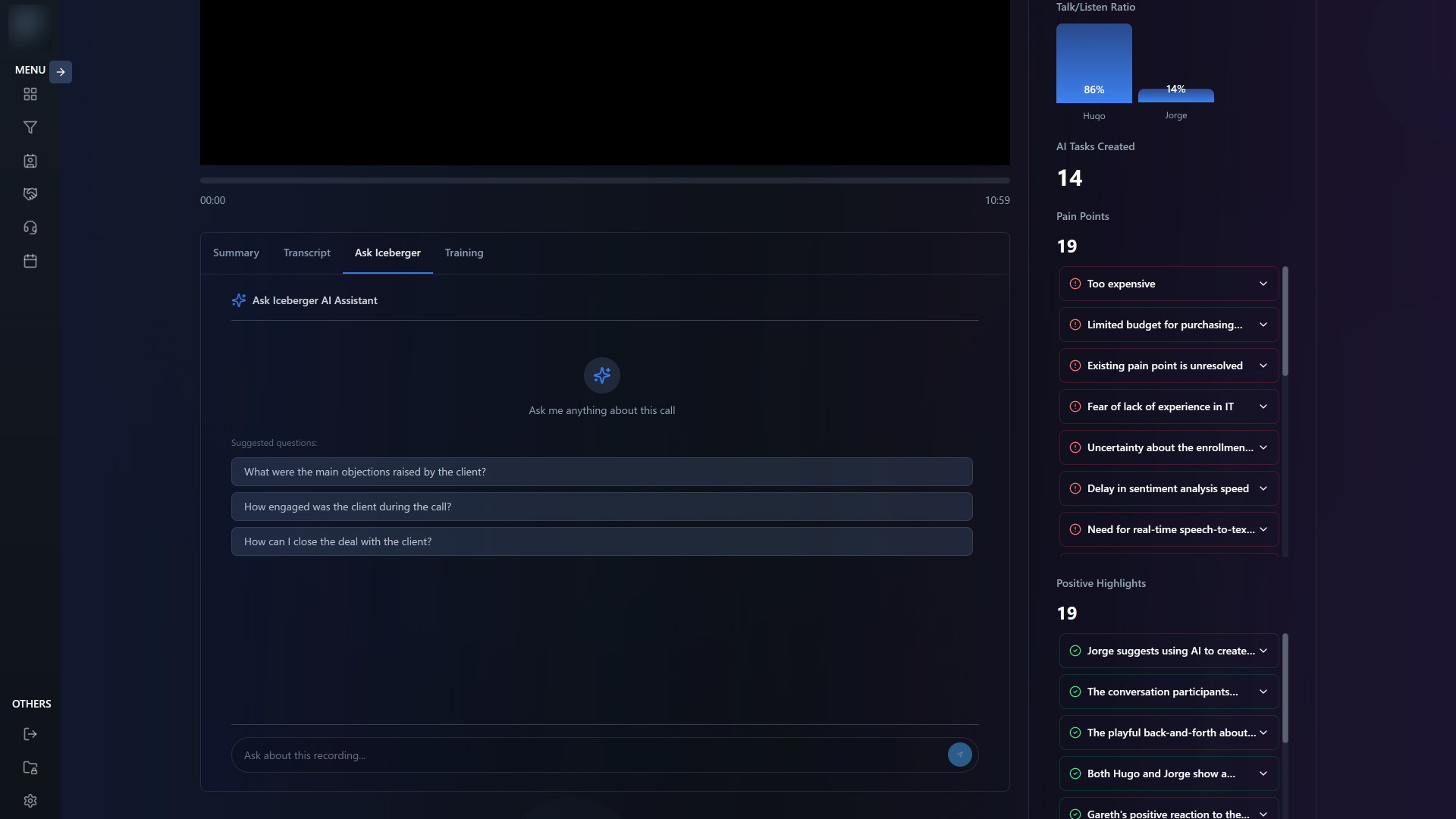The width and height of the screenshot is (1456, 819).
Task: Expand Fear of lack of experience in IT chevron
Action: [1263, 406]
